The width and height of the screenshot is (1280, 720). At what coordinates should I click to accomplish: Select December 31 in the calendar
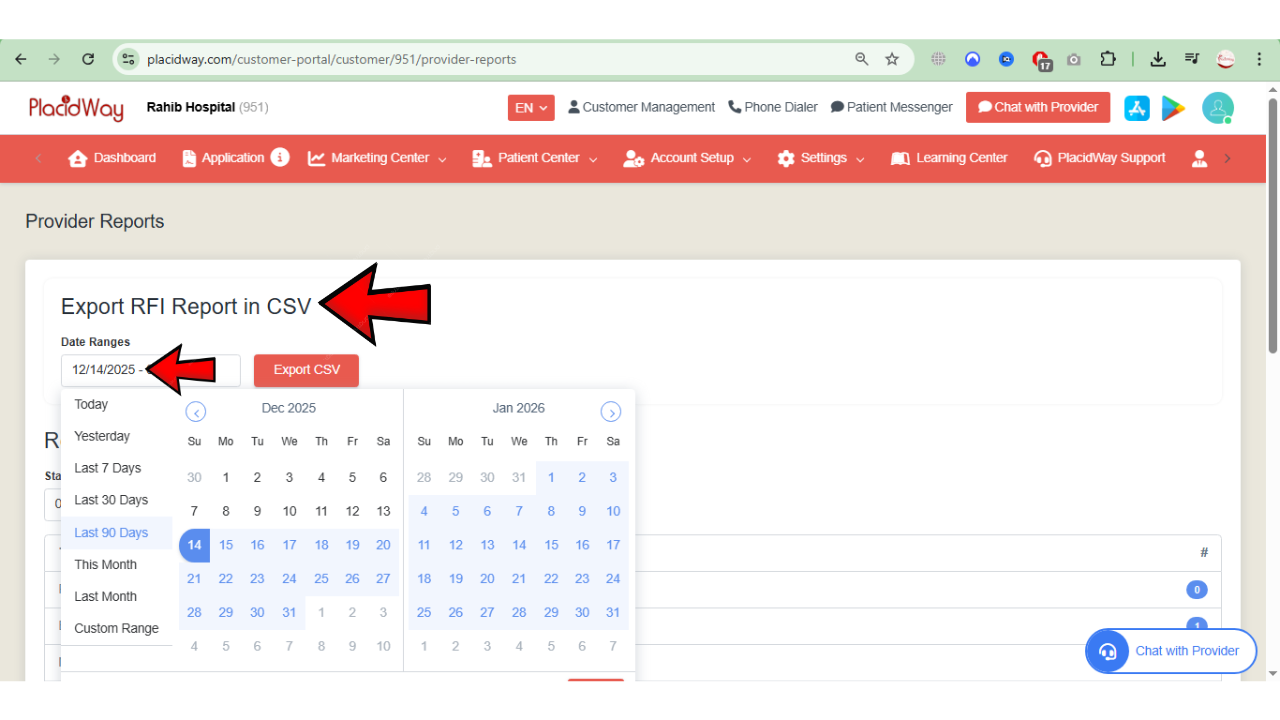pyautogui.click(x=289, y=612)
